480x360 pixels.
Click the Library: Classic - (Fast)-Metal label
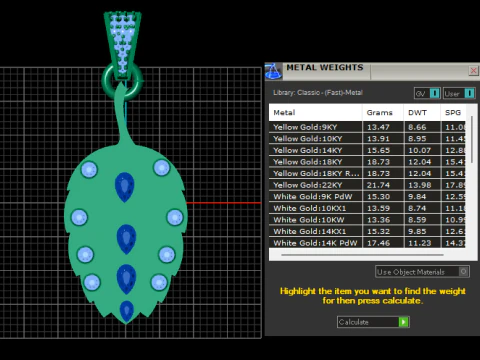click(318, 93)
